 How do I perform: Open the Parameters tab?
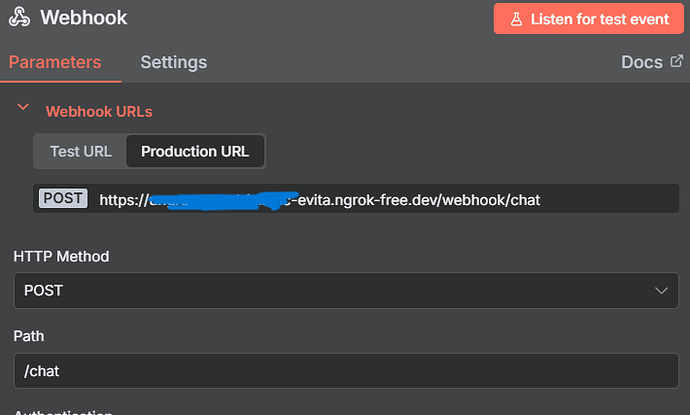[x=55, y=62]
